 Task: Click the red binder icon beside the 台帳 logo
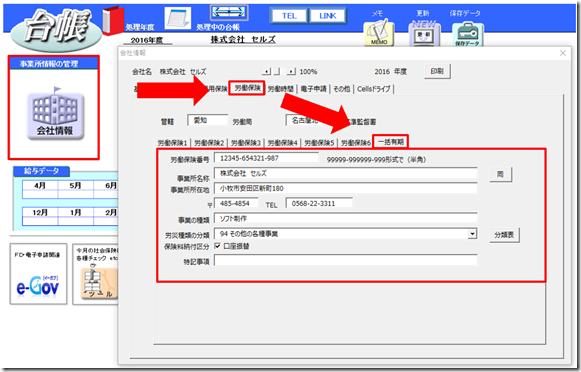(113, 21)
